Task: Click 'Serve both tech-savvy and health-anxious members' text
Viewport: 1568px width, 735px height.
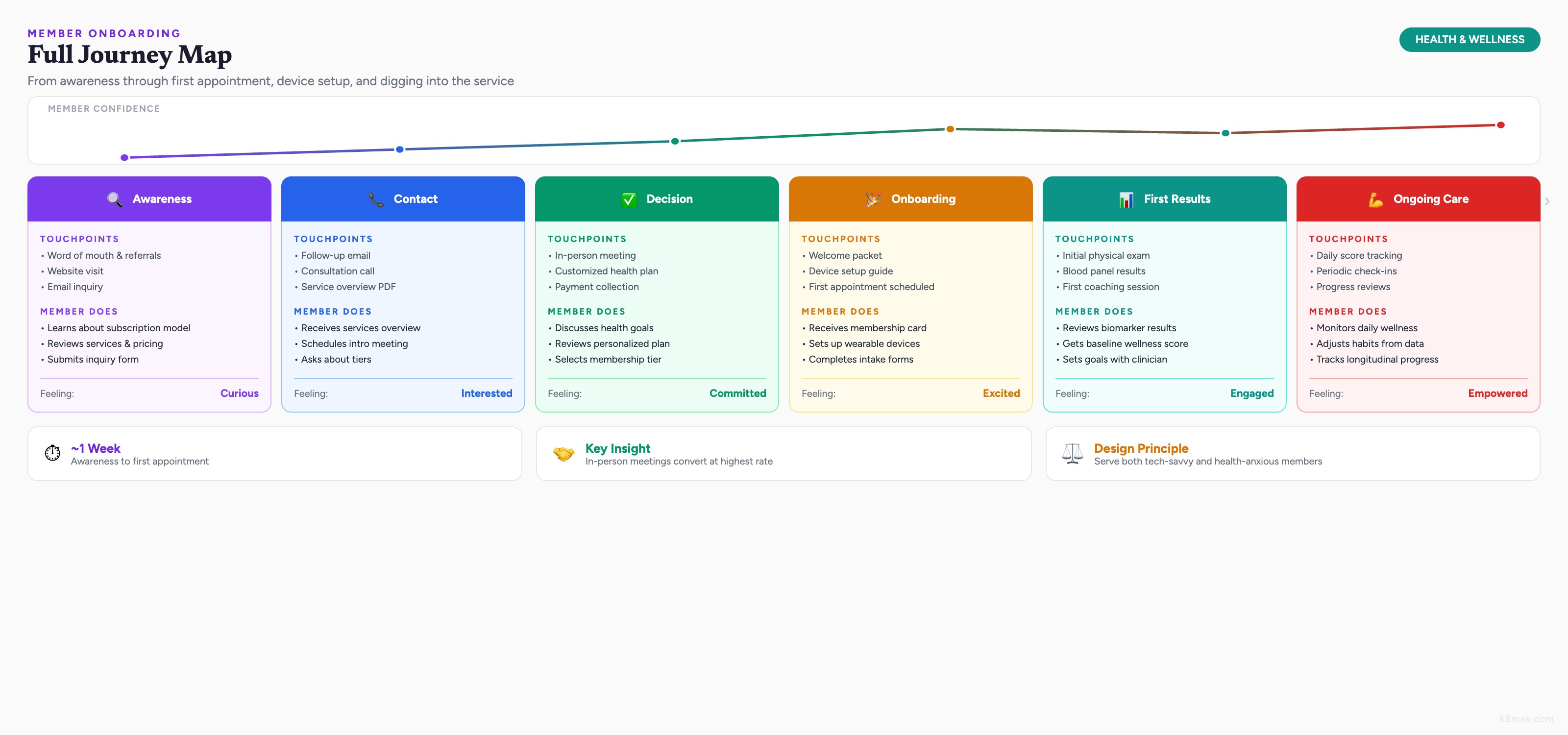Action: coord(1208,462)
